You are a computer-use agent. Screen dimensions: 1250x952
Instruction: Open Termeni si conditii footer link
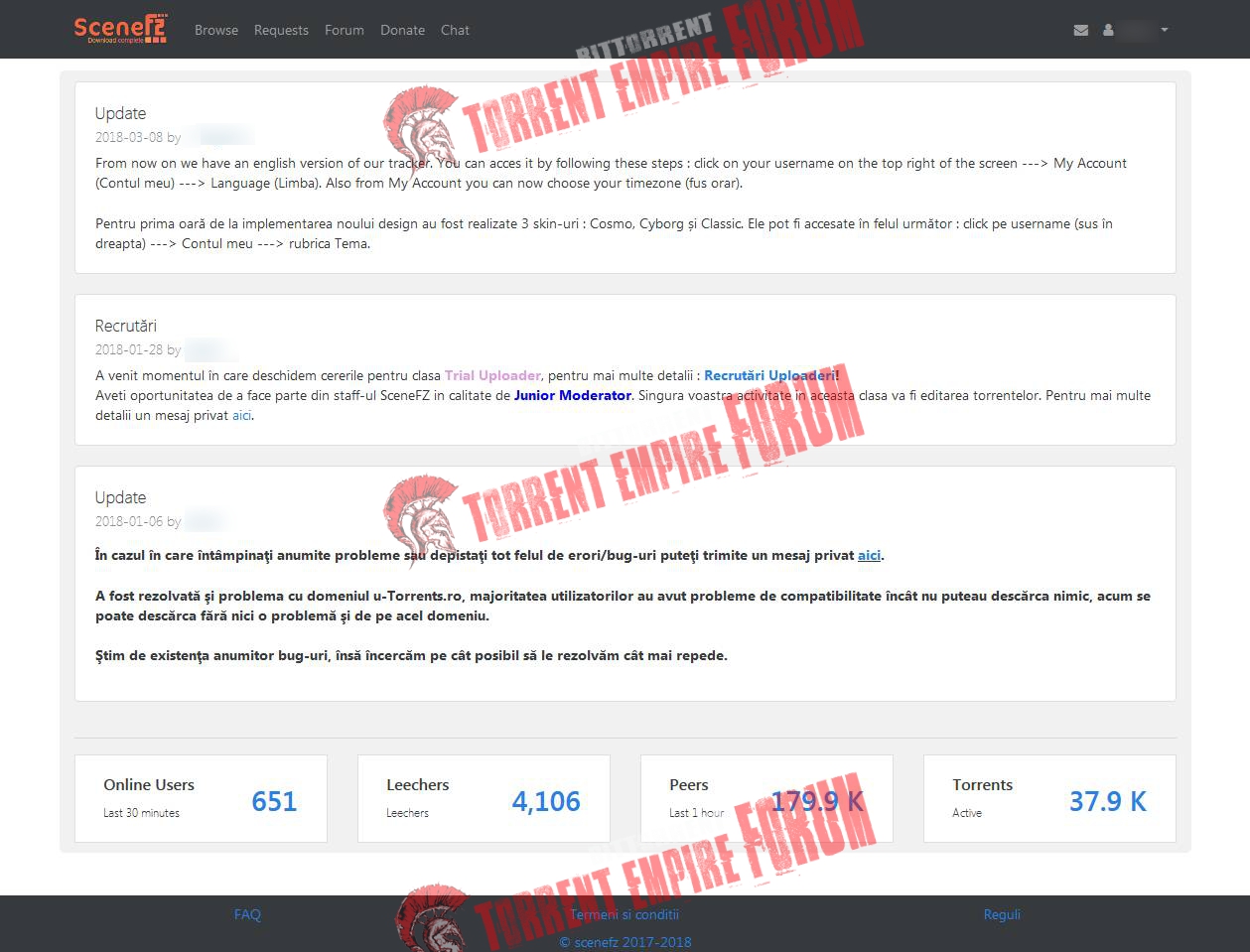point(625,914)
